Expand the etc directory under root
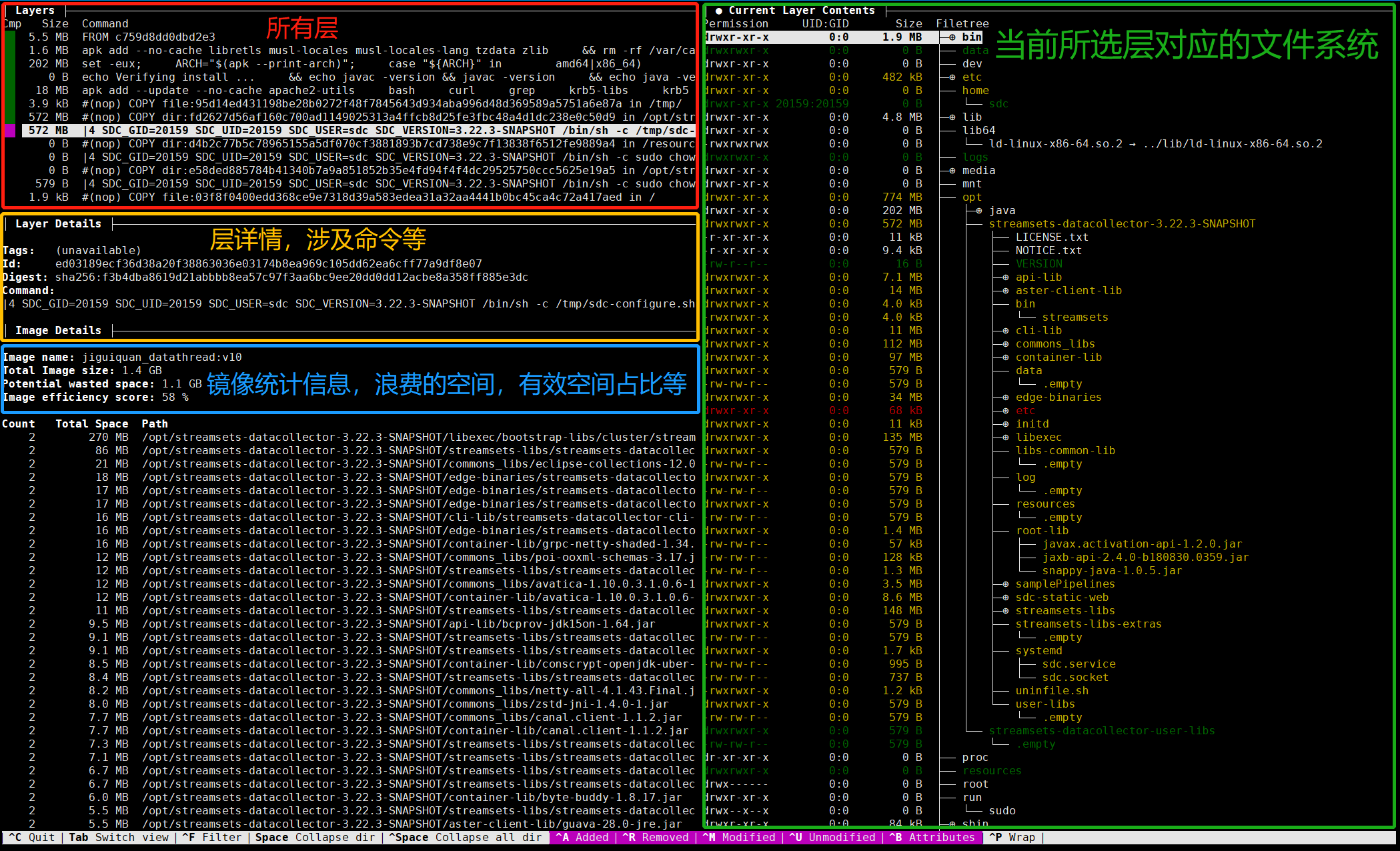The height and width of the screenshot is (851, 1400). pos(952,77)
